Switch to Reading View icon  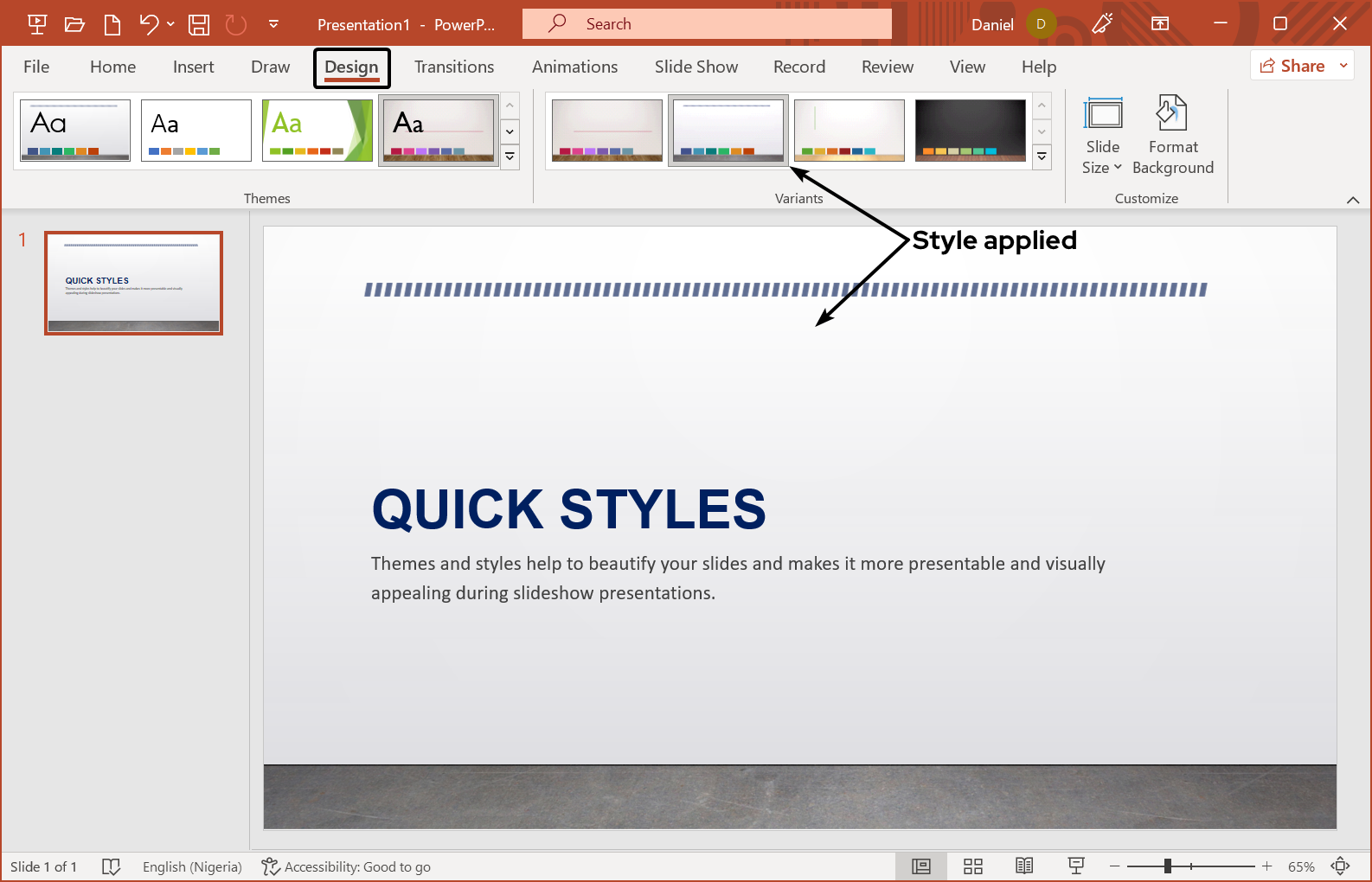1024,866
